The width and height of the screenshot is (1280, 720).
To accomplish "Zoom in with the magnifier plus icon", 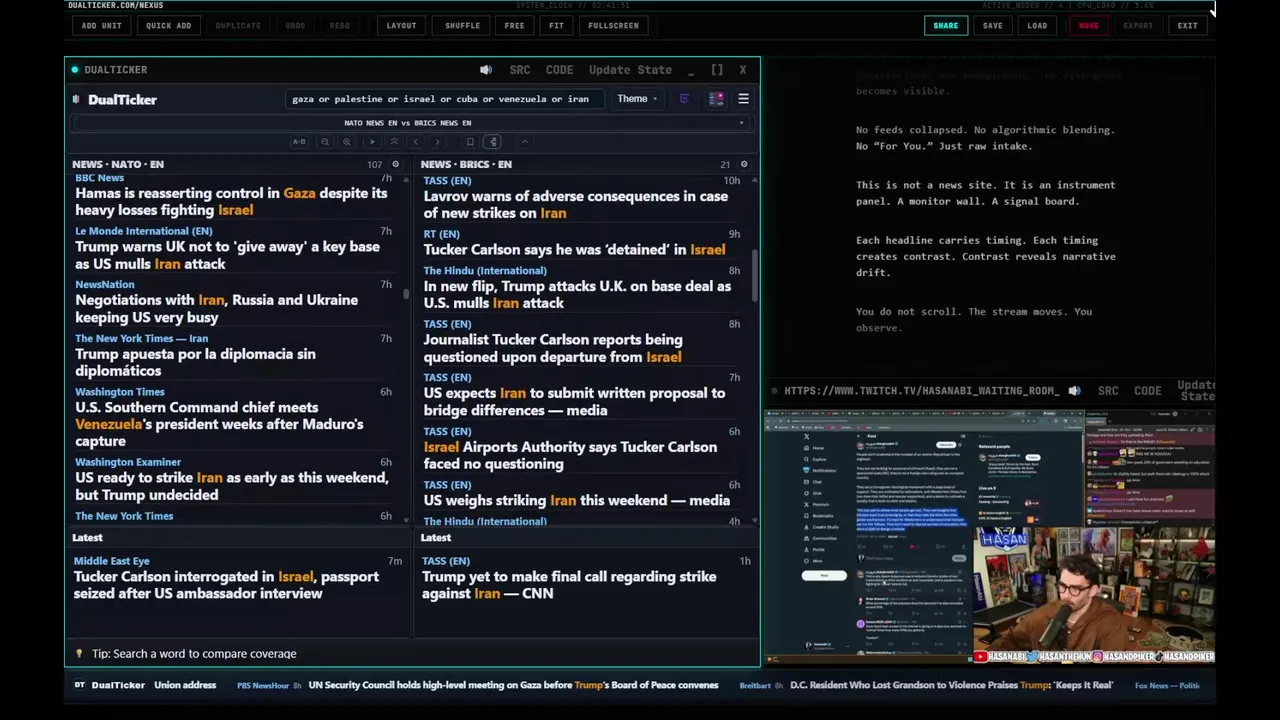I will (x=347, y=142).
